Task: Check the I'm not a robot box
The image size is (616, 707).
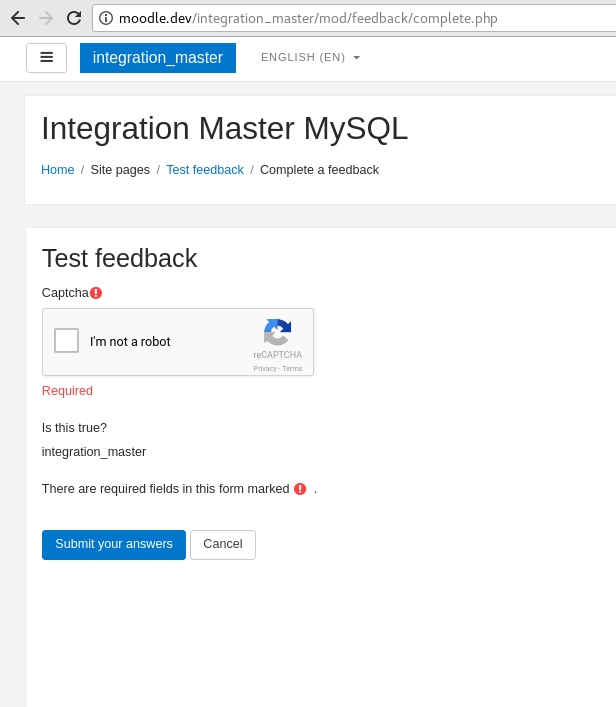Action: (66, 340)
